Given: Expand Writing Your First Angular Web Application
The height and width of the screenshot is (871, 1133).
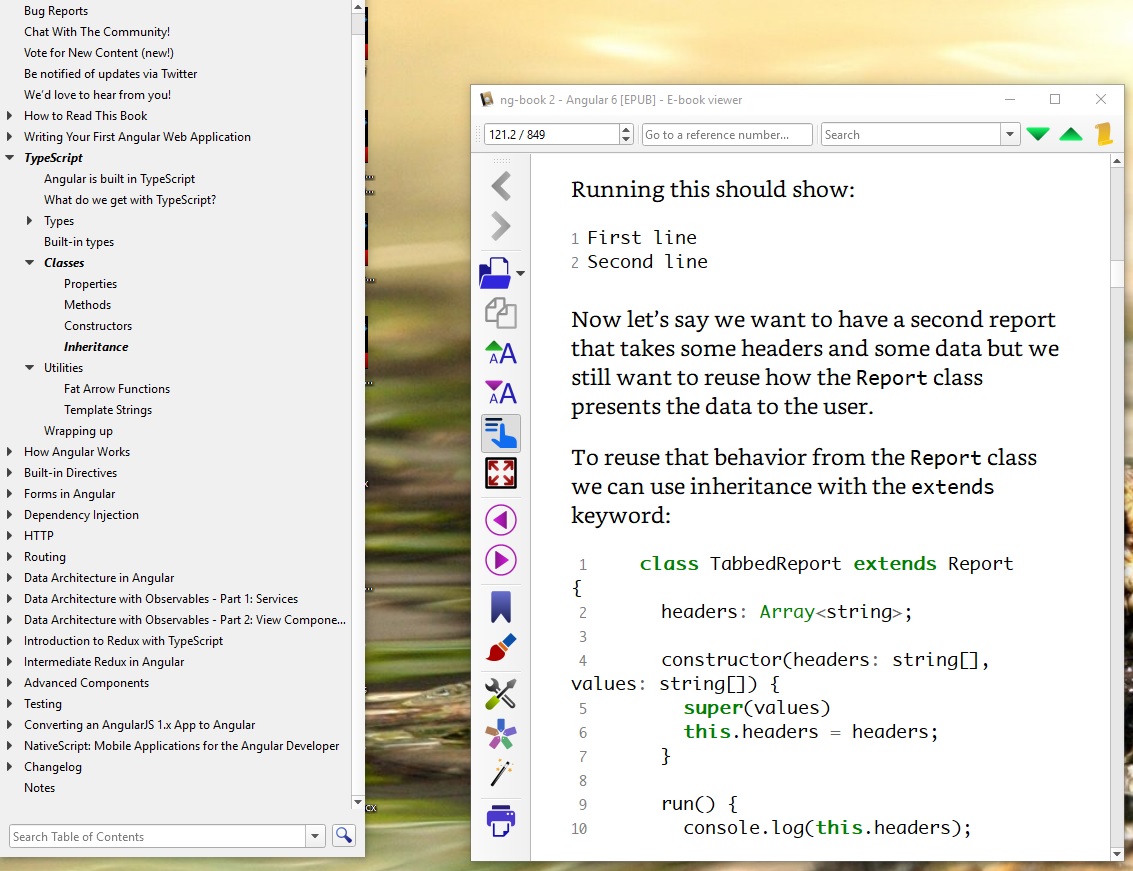Looking at the screenshot, I should click(9, 137).
